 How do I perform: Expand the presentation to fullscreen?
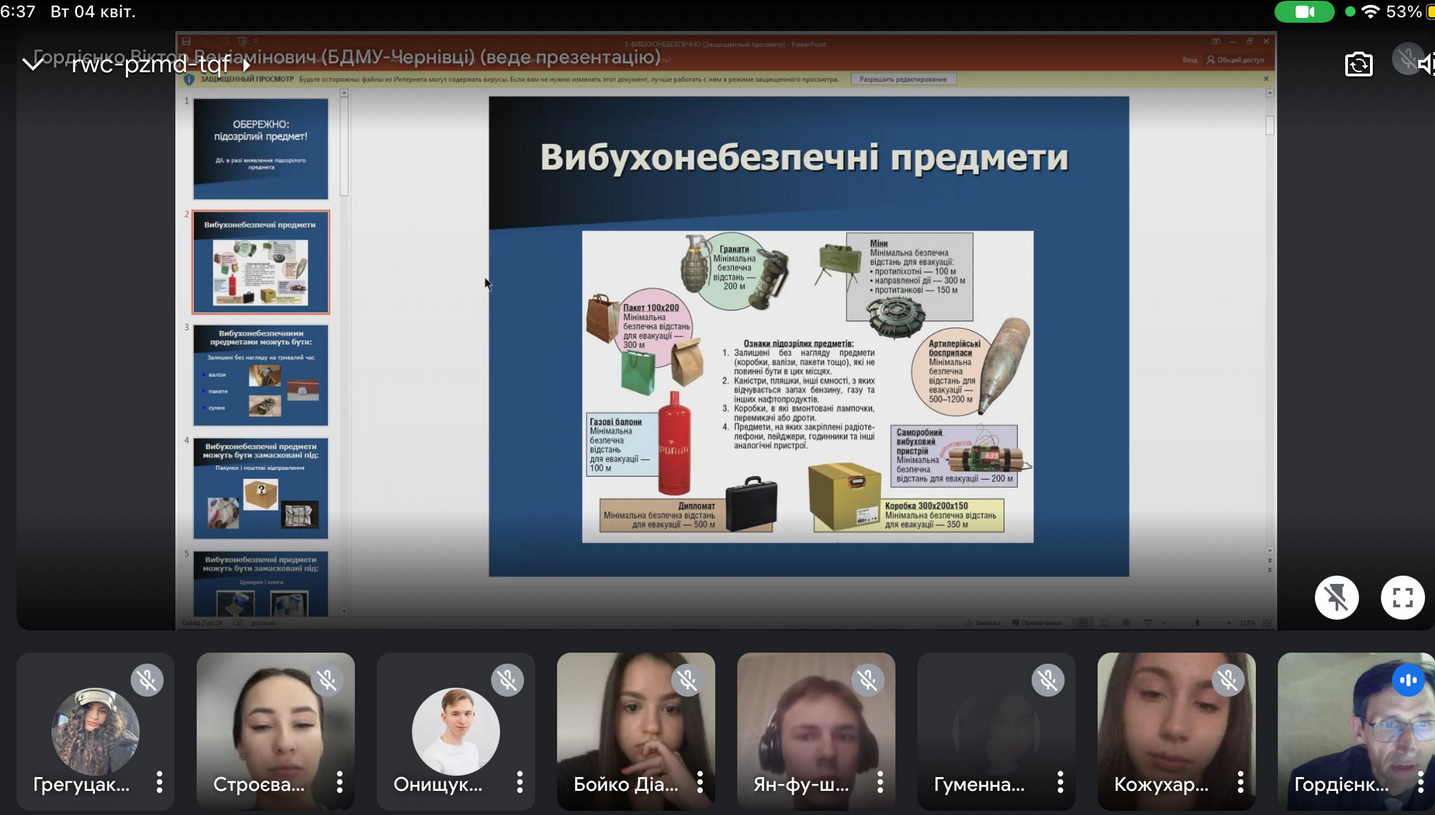click(x=1402, y=598)
